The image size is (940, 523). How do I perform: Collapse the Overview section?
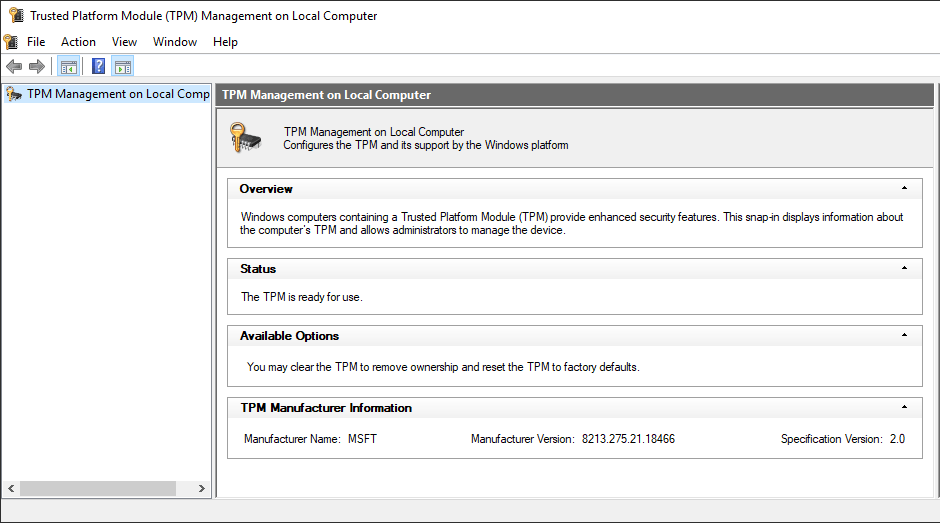click(x=904, y=188)
